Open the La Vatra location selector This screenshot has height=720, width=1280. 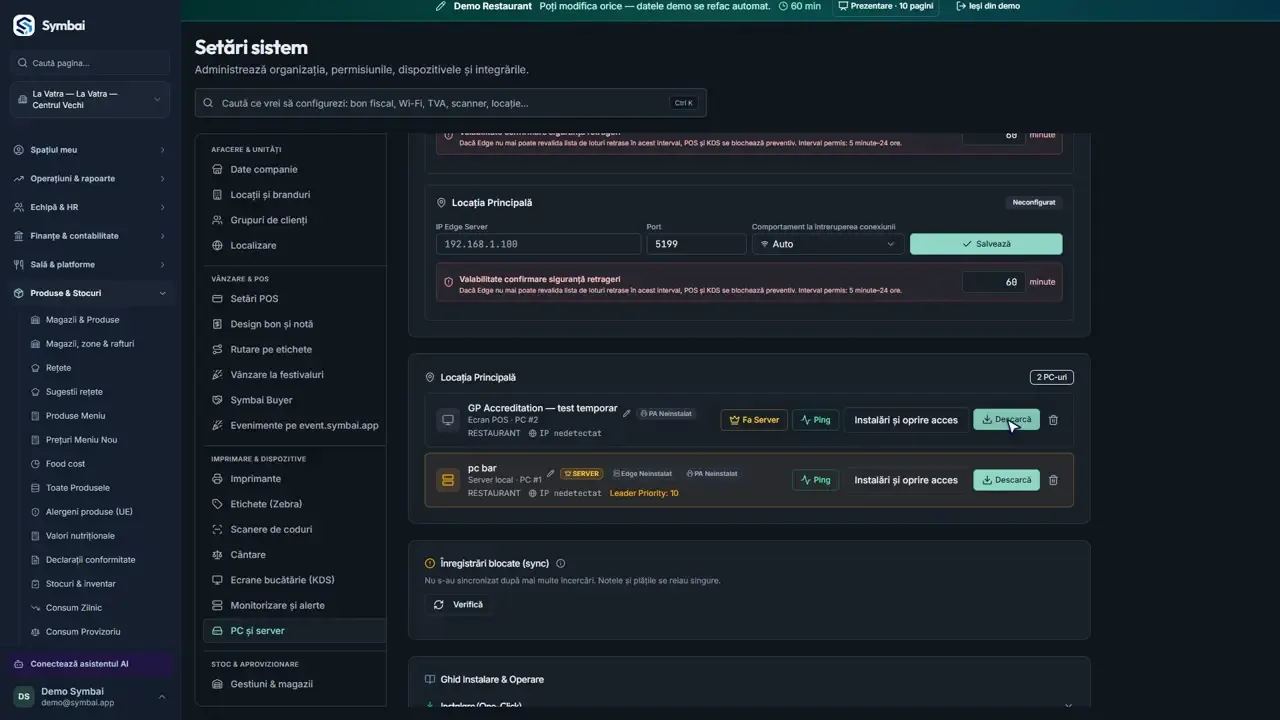pyautogui.click(x=91, y=100)
